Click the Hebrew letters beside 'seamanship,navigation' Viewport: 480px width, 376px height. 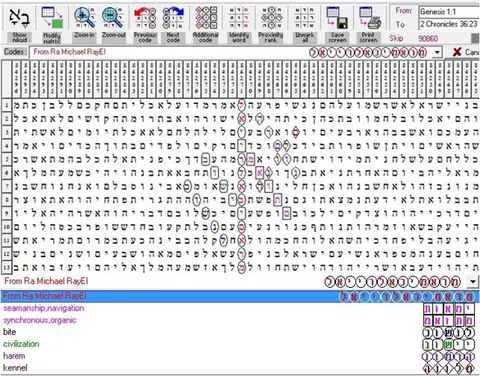pyautogui.click(x=449, y=309)
